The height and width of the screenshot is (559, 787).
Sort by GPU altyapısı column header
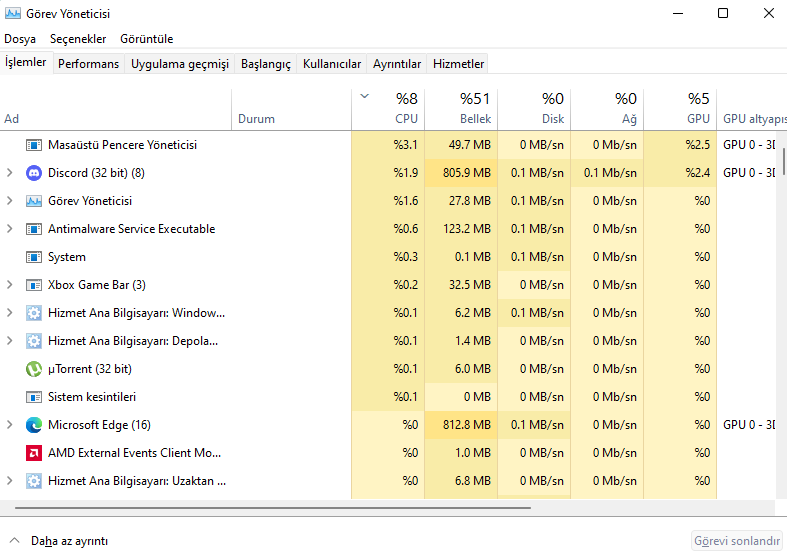(x=751, y=110)
